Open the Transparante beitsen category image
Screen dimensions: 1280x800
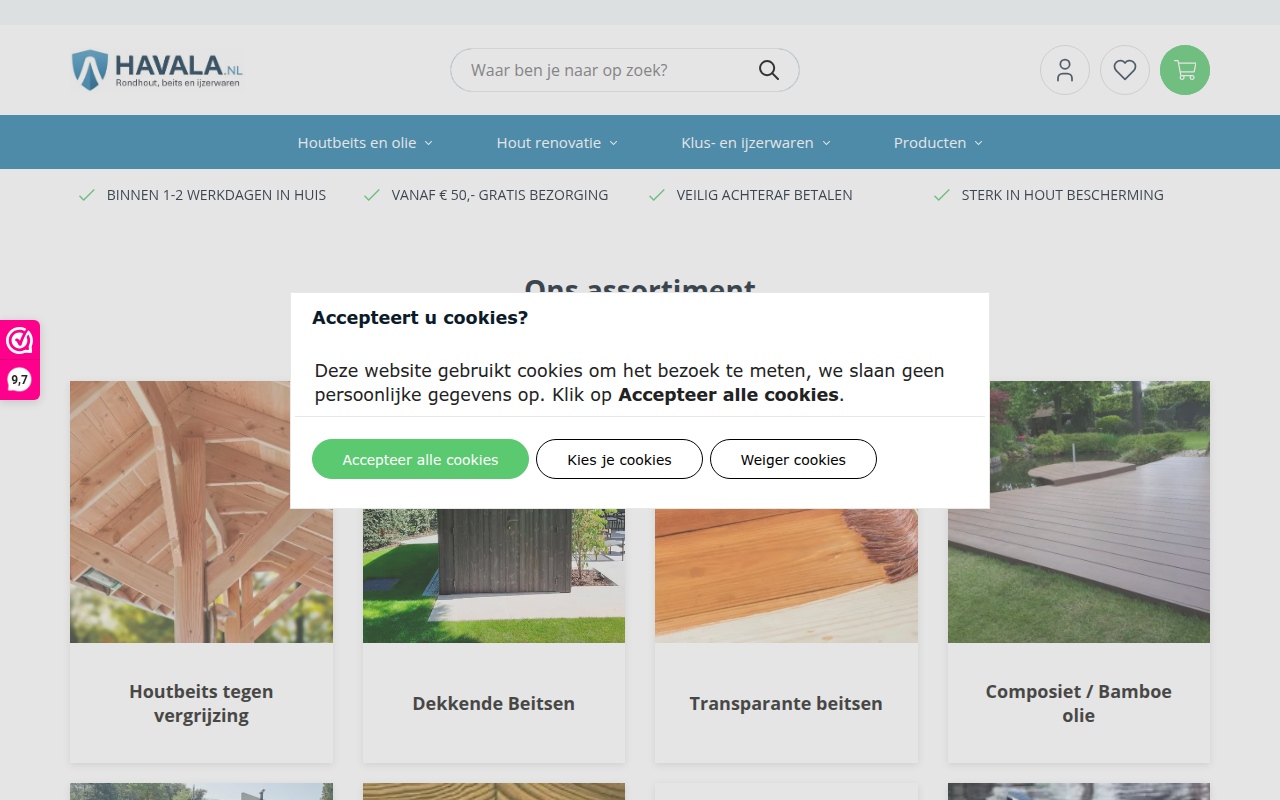coord(786,575)
